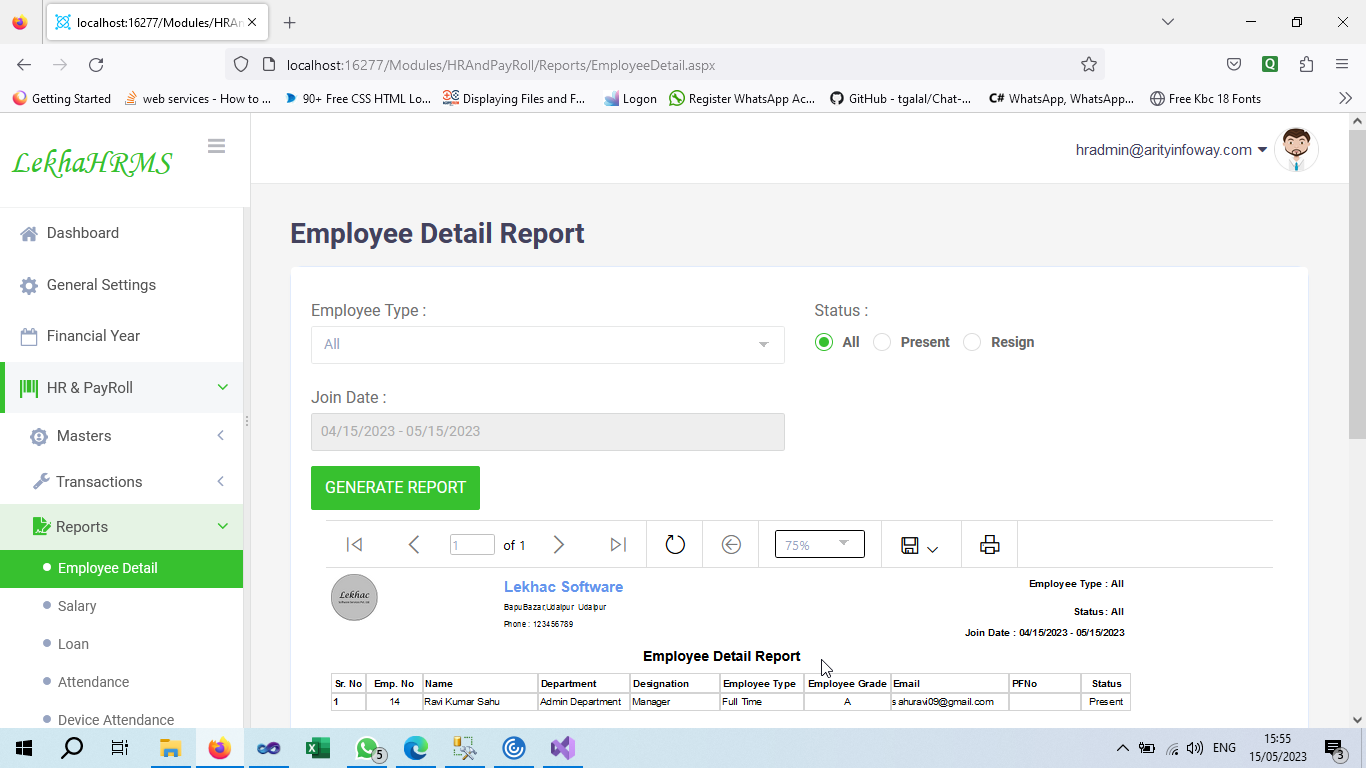Click the Dashboard home icon
The image size is (1366, 768).
29,233
